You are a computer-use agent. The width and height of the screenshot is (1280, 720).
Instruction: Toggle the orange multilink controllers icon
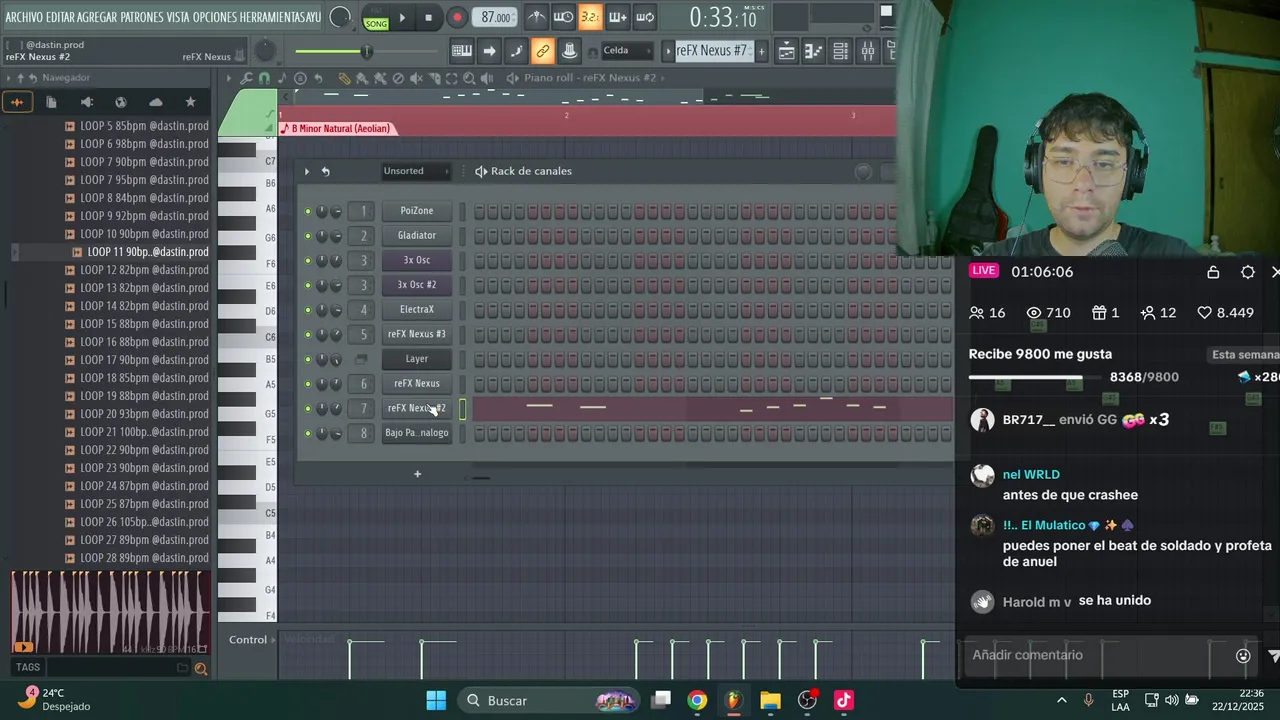(543, 51)
